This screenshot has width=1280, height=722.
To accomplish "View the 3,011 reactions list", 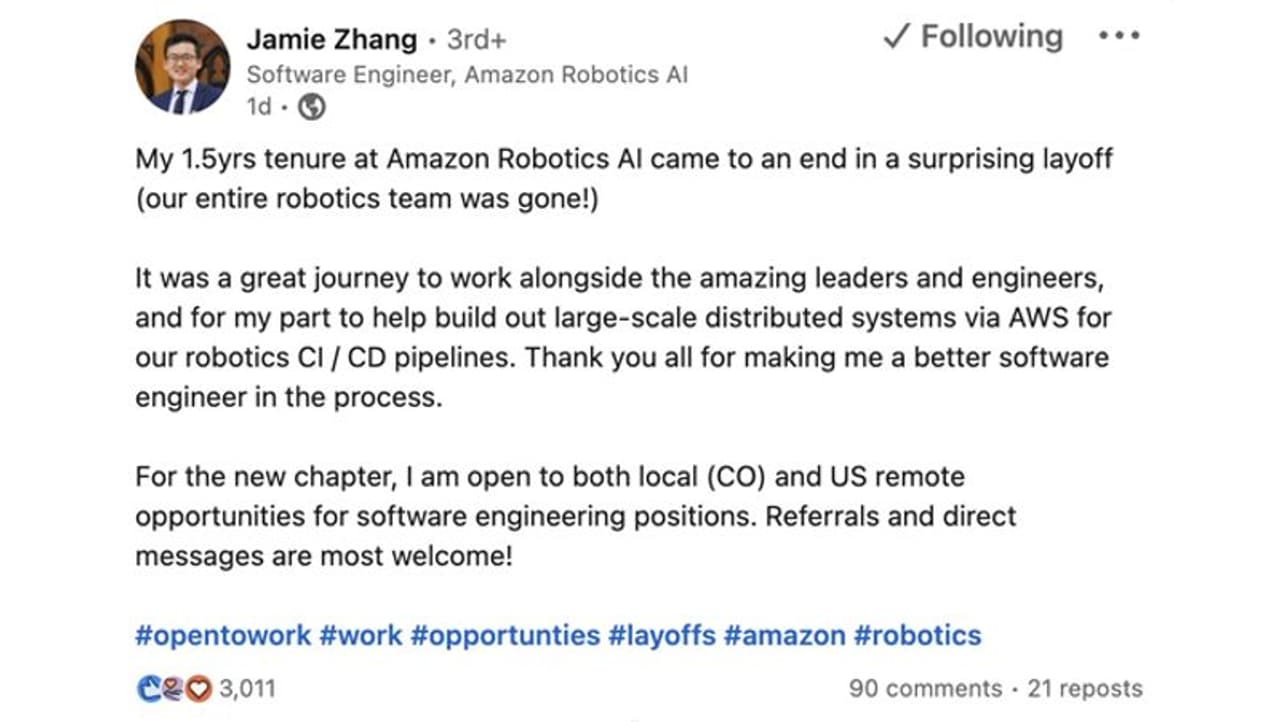I will tap(246, 688).
